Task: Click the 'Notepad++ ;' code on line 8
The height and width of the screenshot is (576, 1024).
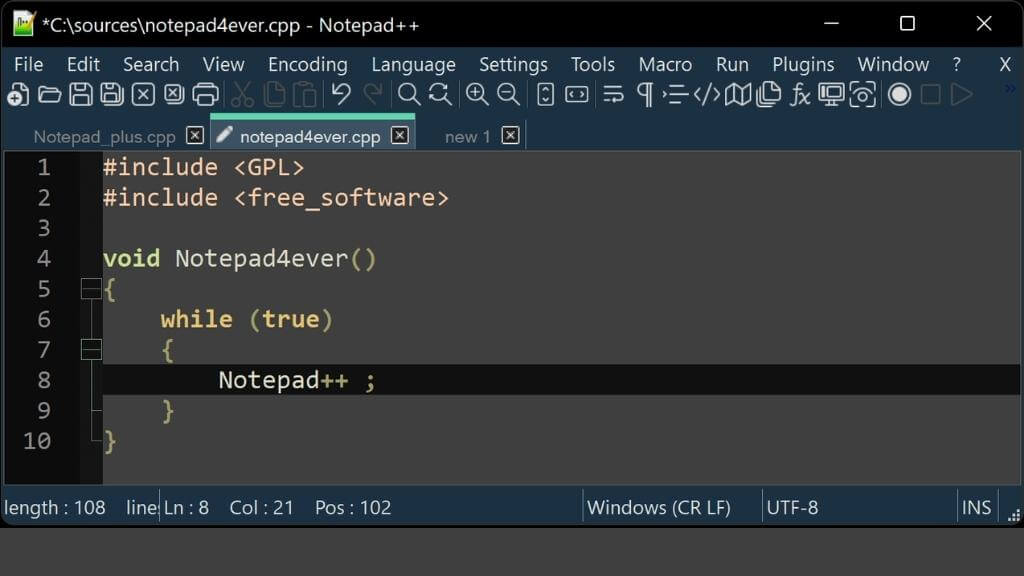Action: click(x=297, y=380)
